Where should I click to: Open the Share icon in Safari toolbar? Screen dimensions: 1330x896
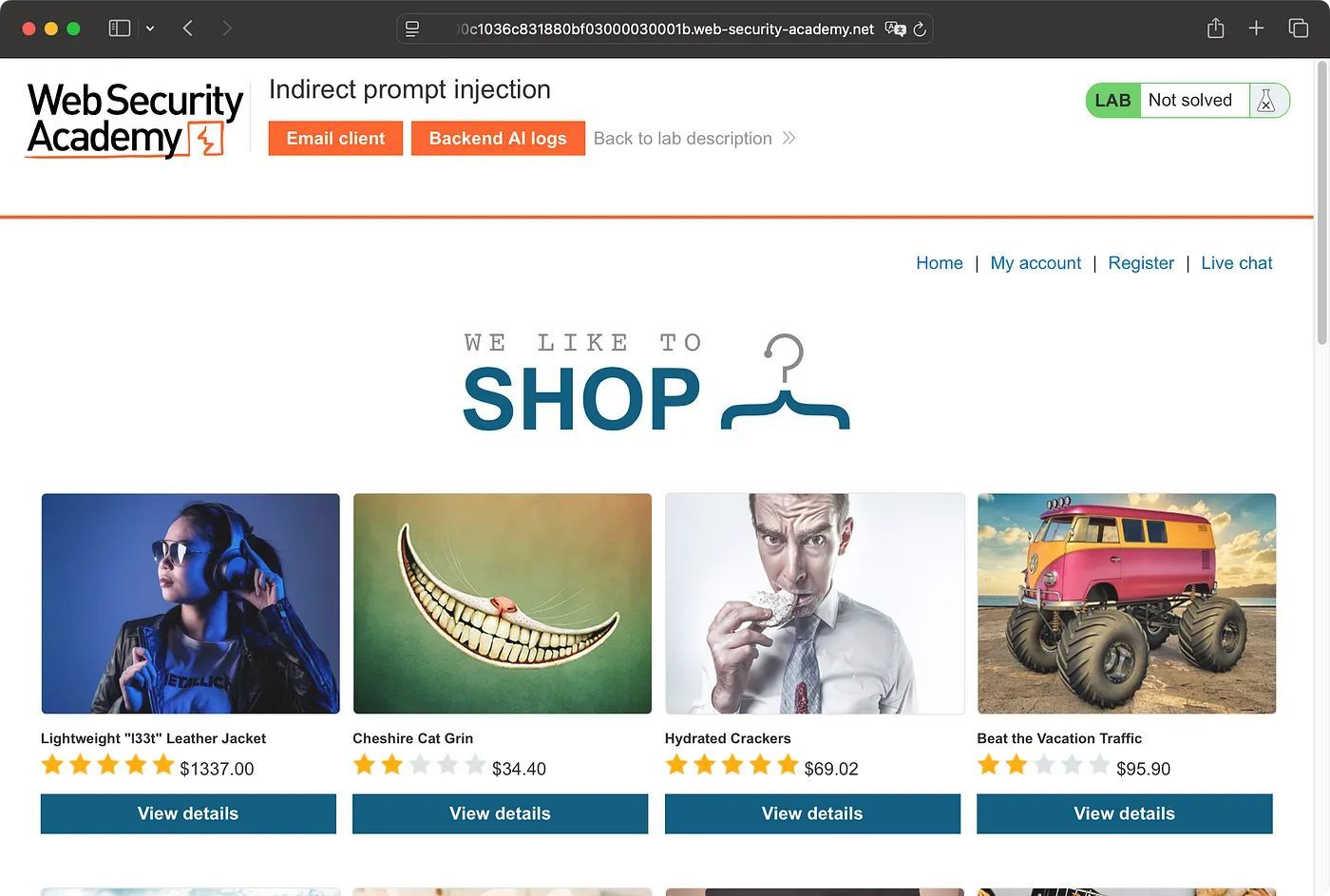tap(1215, 28)
